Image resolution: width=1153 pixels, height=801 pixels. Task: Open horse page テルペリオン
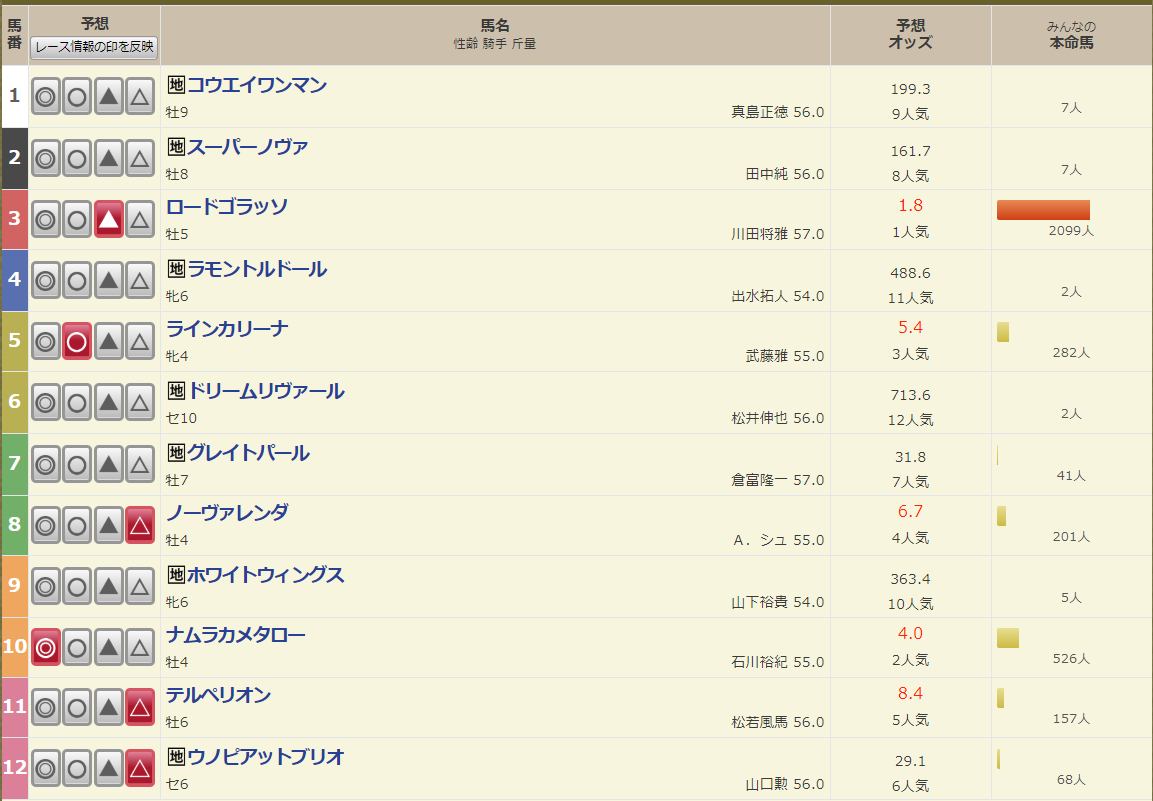point(218,695)
